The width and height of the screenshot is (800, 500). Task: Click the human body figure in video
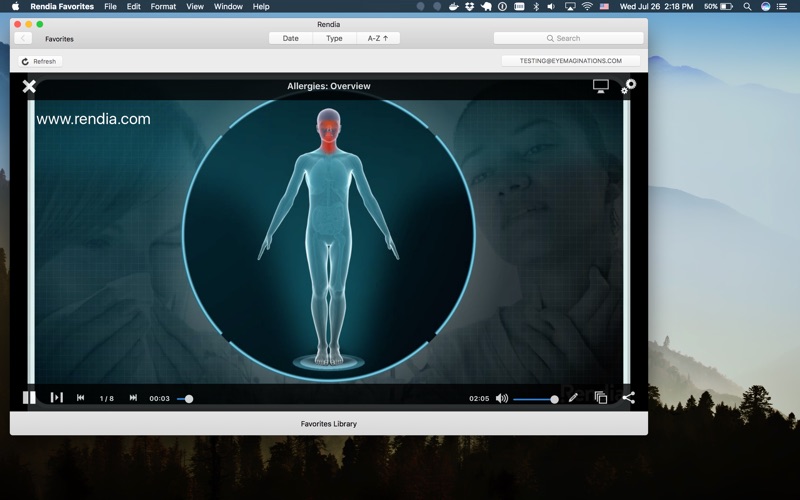click(x=329, y=237)
